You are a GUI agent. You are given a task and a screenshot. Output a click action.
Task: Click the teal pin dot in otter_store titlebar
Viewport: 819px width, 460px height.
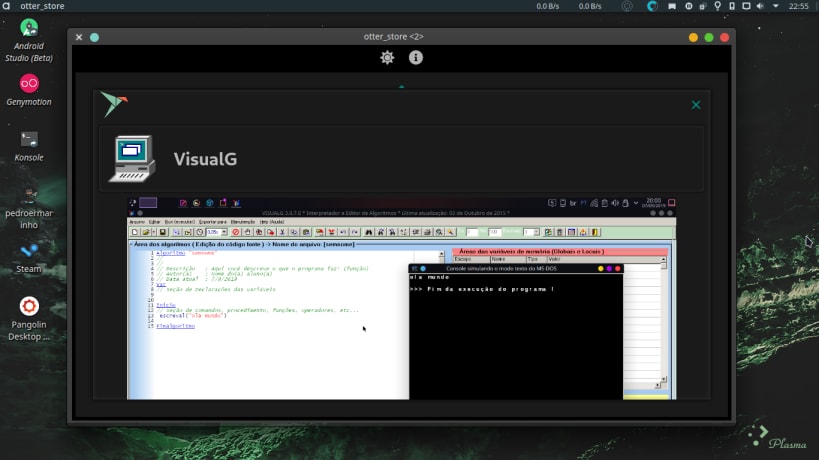pos(95,37)
